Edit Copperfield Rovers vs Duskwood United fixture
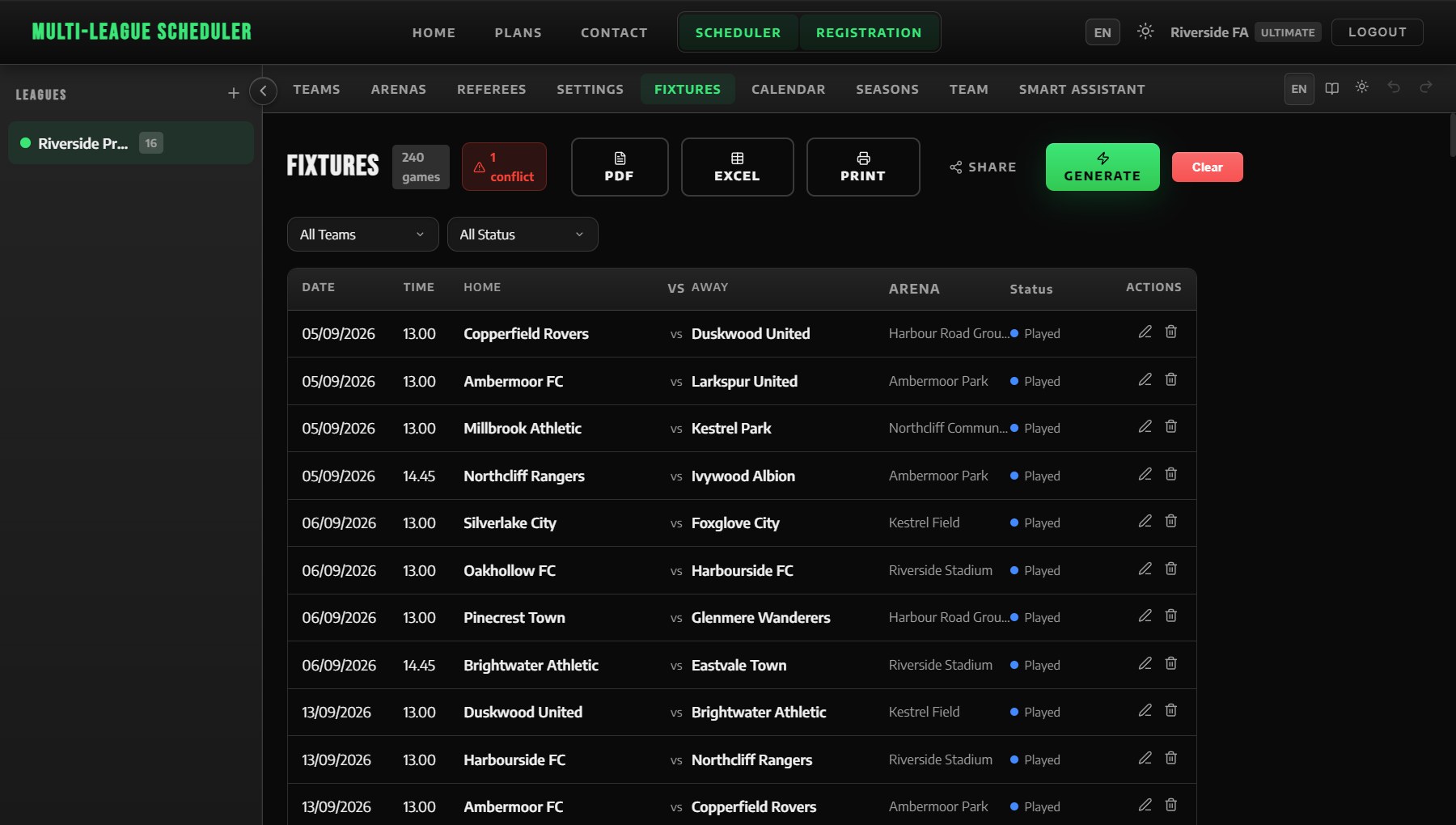The image size is (1456, 825). click(1145, 332)
